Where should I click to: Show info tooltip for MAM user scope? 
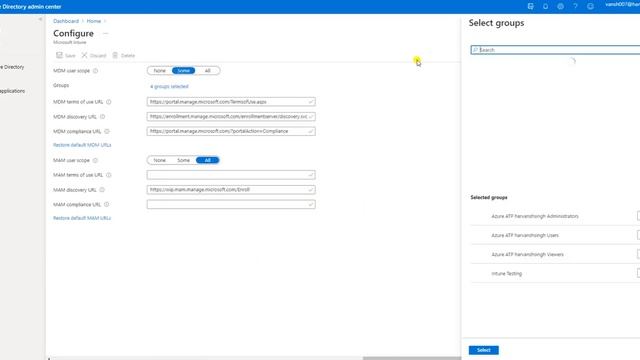coord(95,160)
